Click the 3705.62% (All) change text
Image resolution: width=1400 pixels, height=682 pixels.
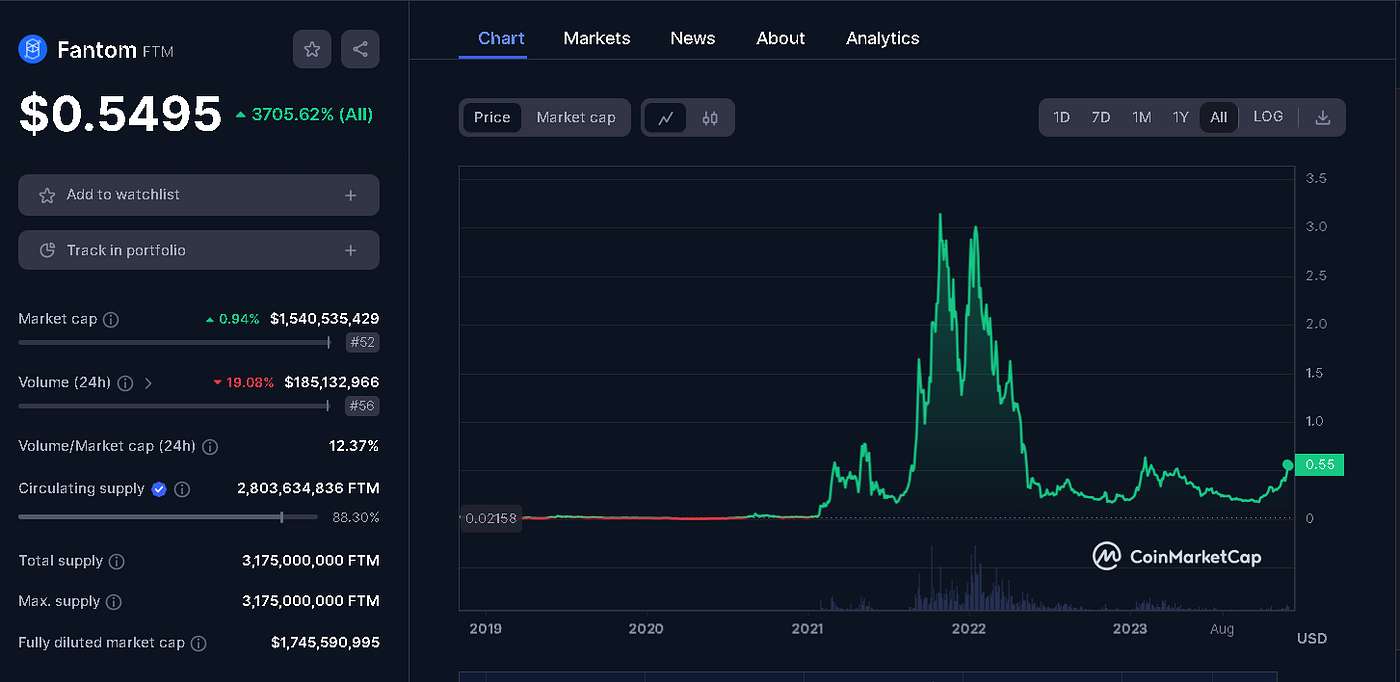coord(312,115)
